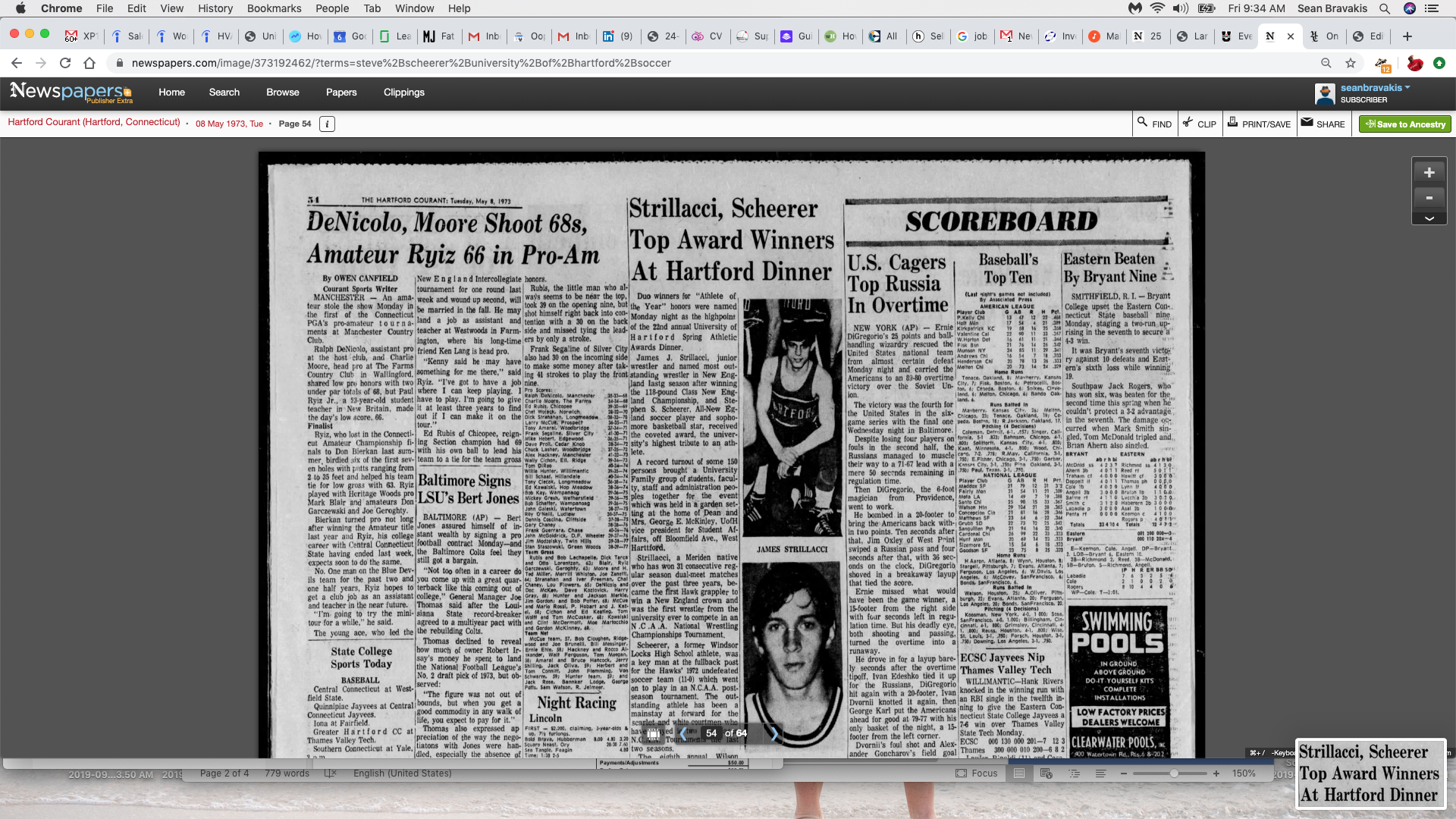The width and height of the screenshot is (1456, 819).
Task: Zoom out with the minus button
Action: click(x=1429, y=198)
